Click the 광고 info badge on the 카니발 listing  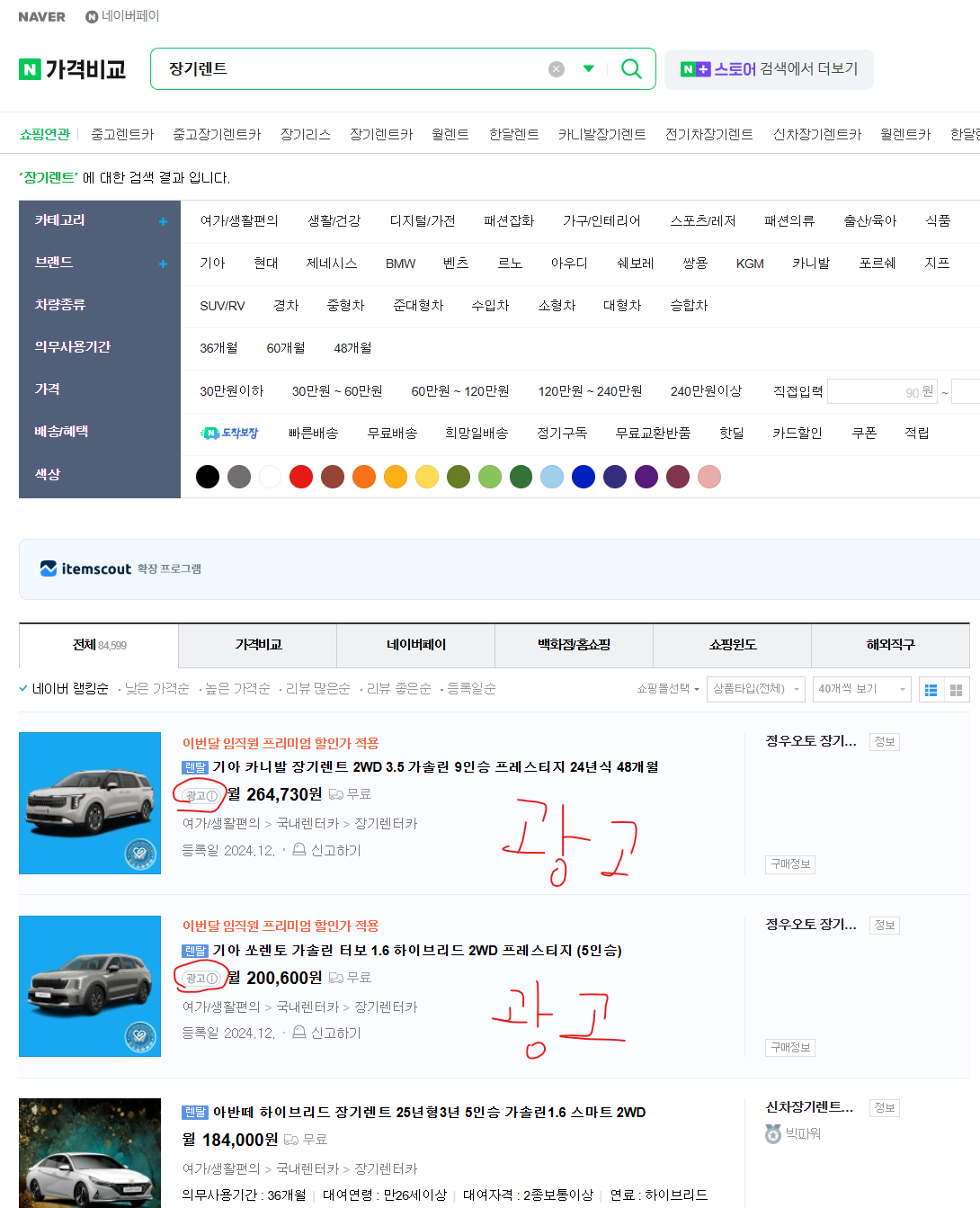[200, 796]
